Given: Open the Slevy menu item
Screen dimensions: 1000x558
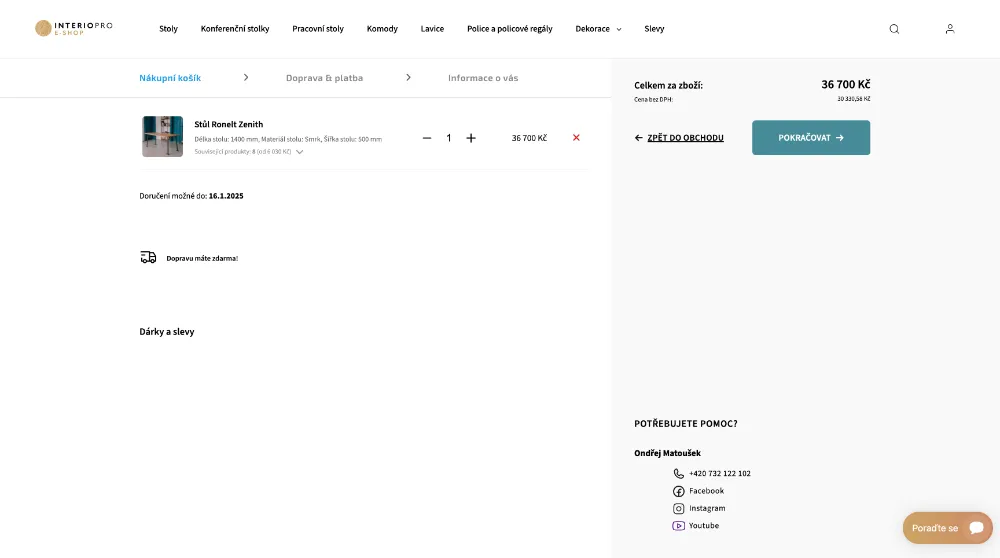Looking at the screenshot, I should [x=654, y=29].
